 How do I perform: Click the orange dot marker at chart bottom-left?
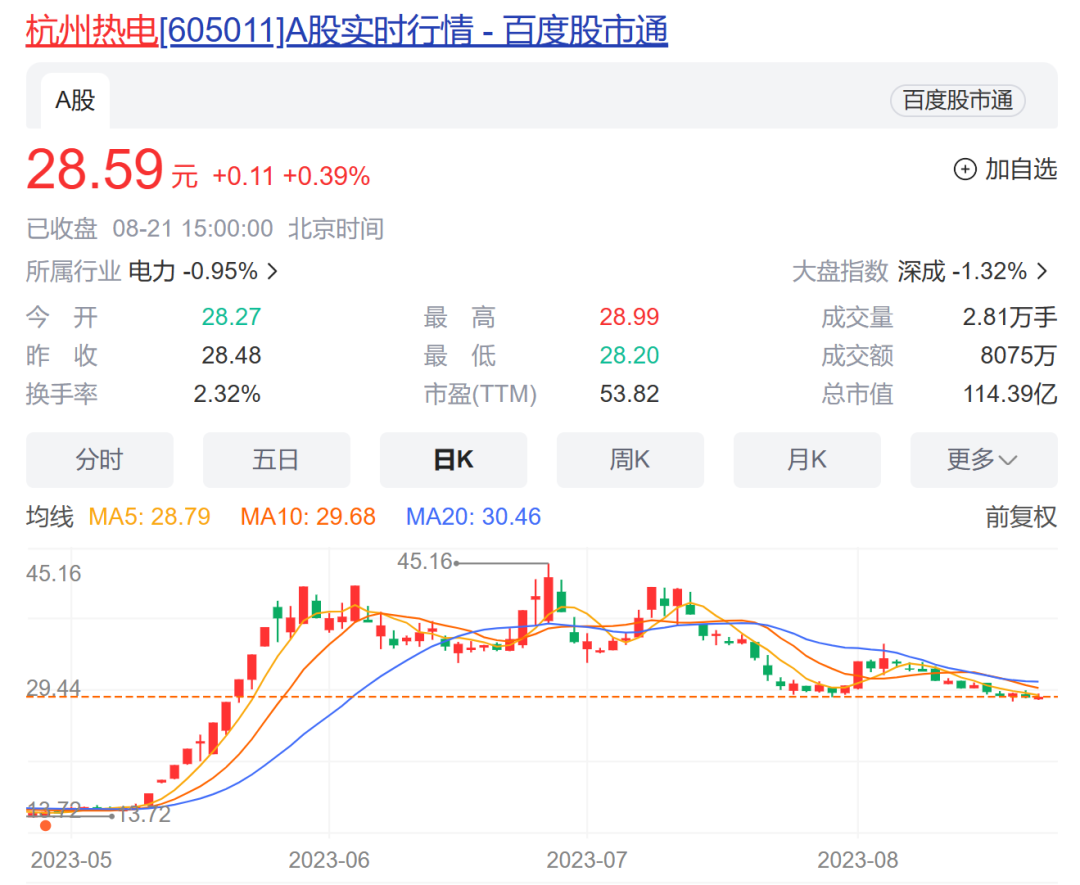point(45,825)
